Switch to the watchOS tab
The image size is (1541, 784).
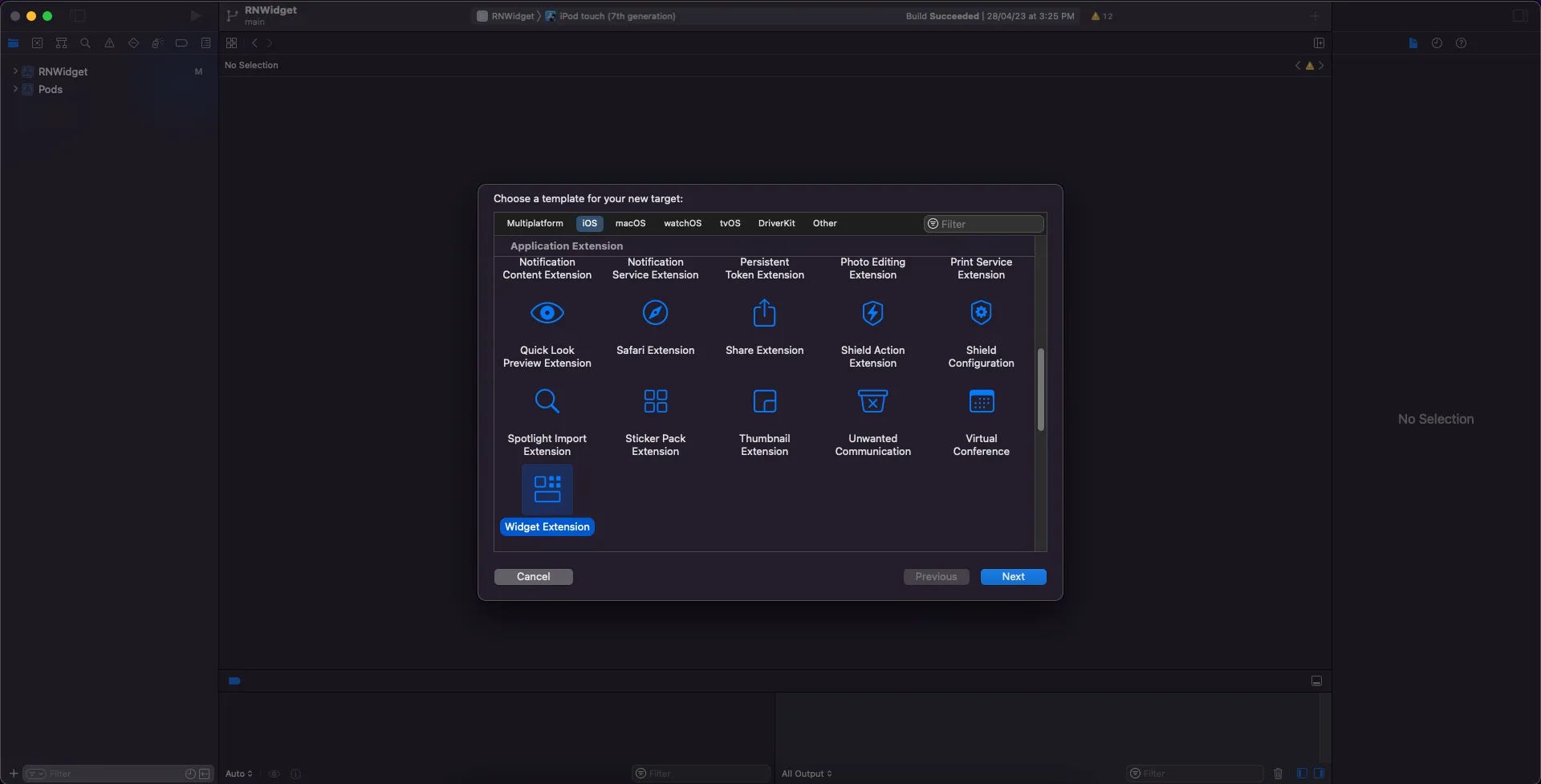pos(682,223)
